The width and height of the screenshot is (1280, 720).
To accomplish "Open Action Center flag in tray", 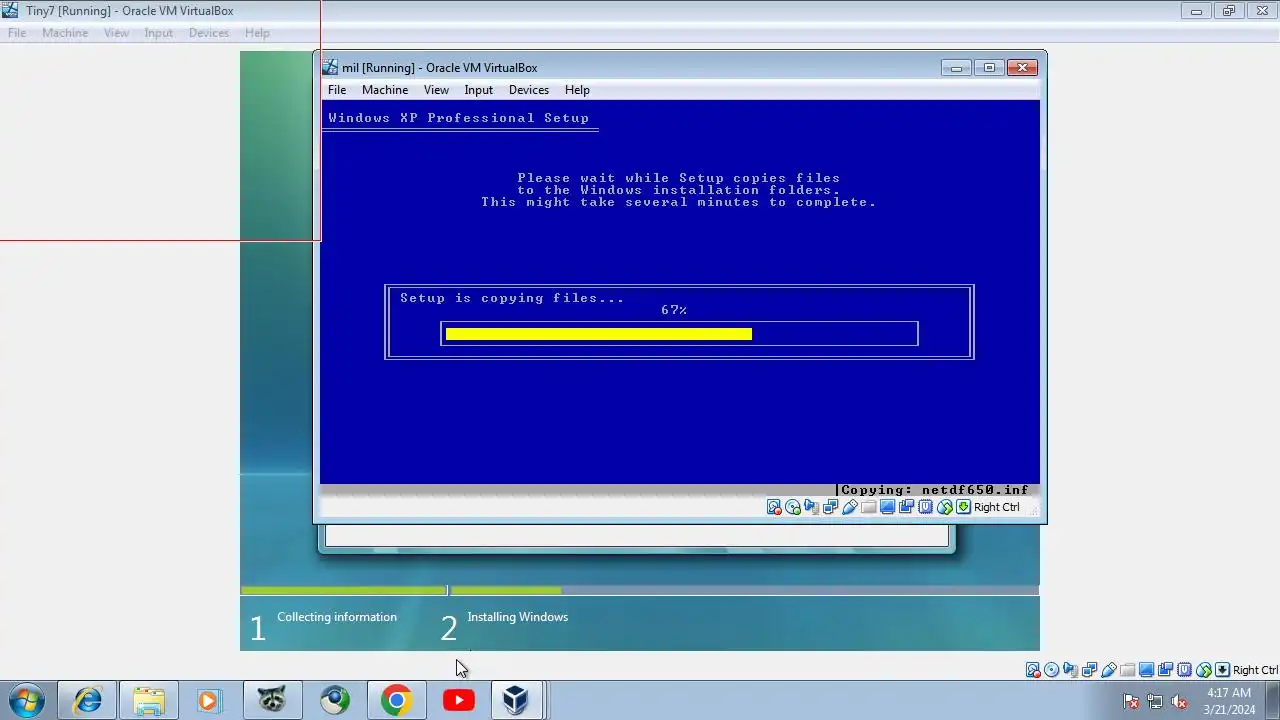I will (x=1131, y=701).
